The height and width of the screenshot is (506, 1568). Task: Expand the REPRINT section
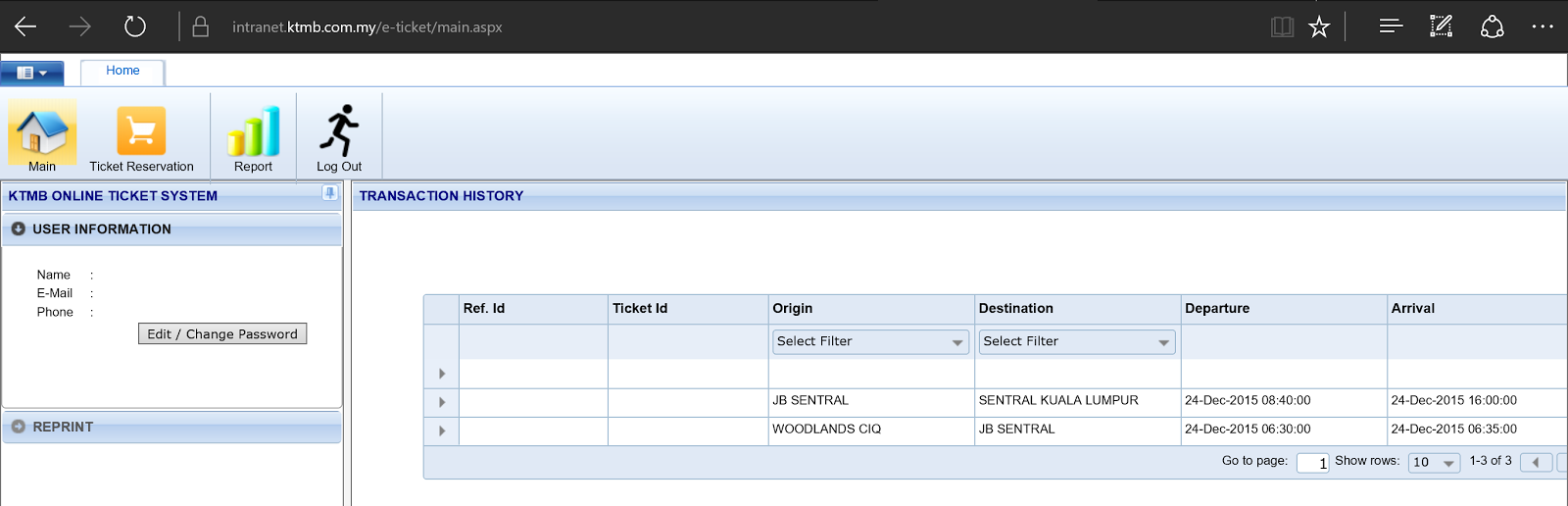click(x=19, y=427)
